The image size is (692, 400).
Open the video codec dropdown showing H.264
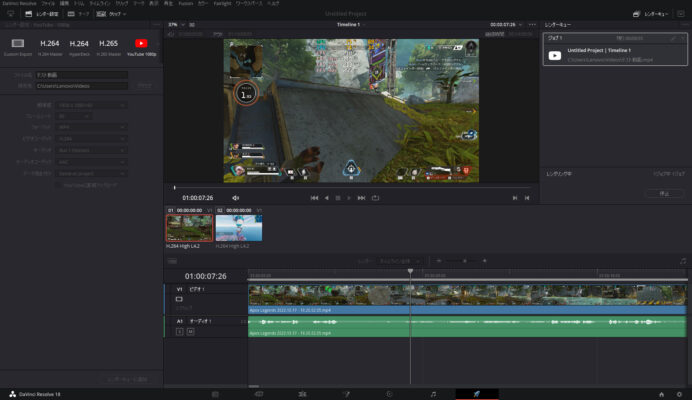[x=91, y=139]
